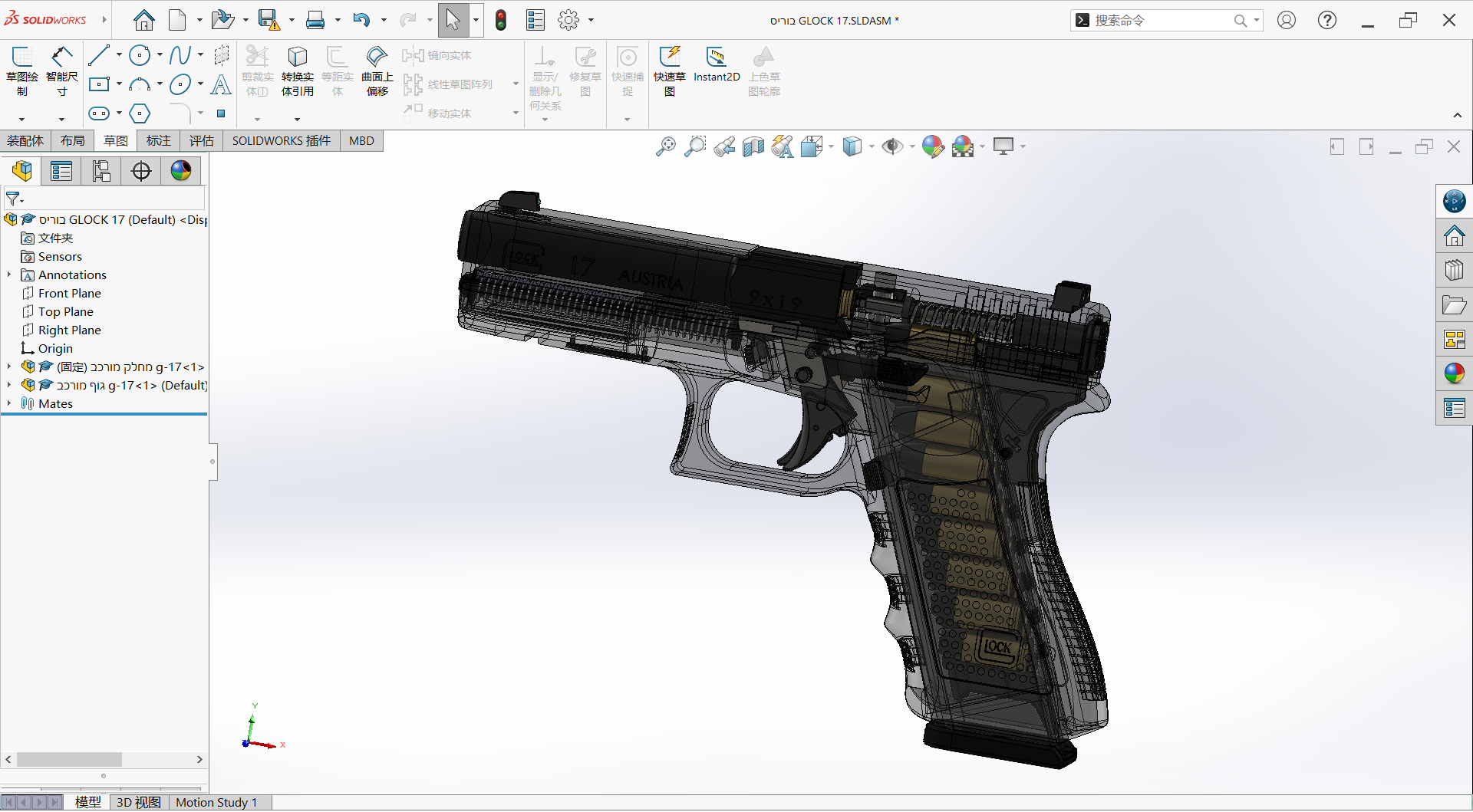Image resolution: width=1473 pixels, height=812 pixels.
Task: Expand the Mates folder
Action: coord(9,403)
